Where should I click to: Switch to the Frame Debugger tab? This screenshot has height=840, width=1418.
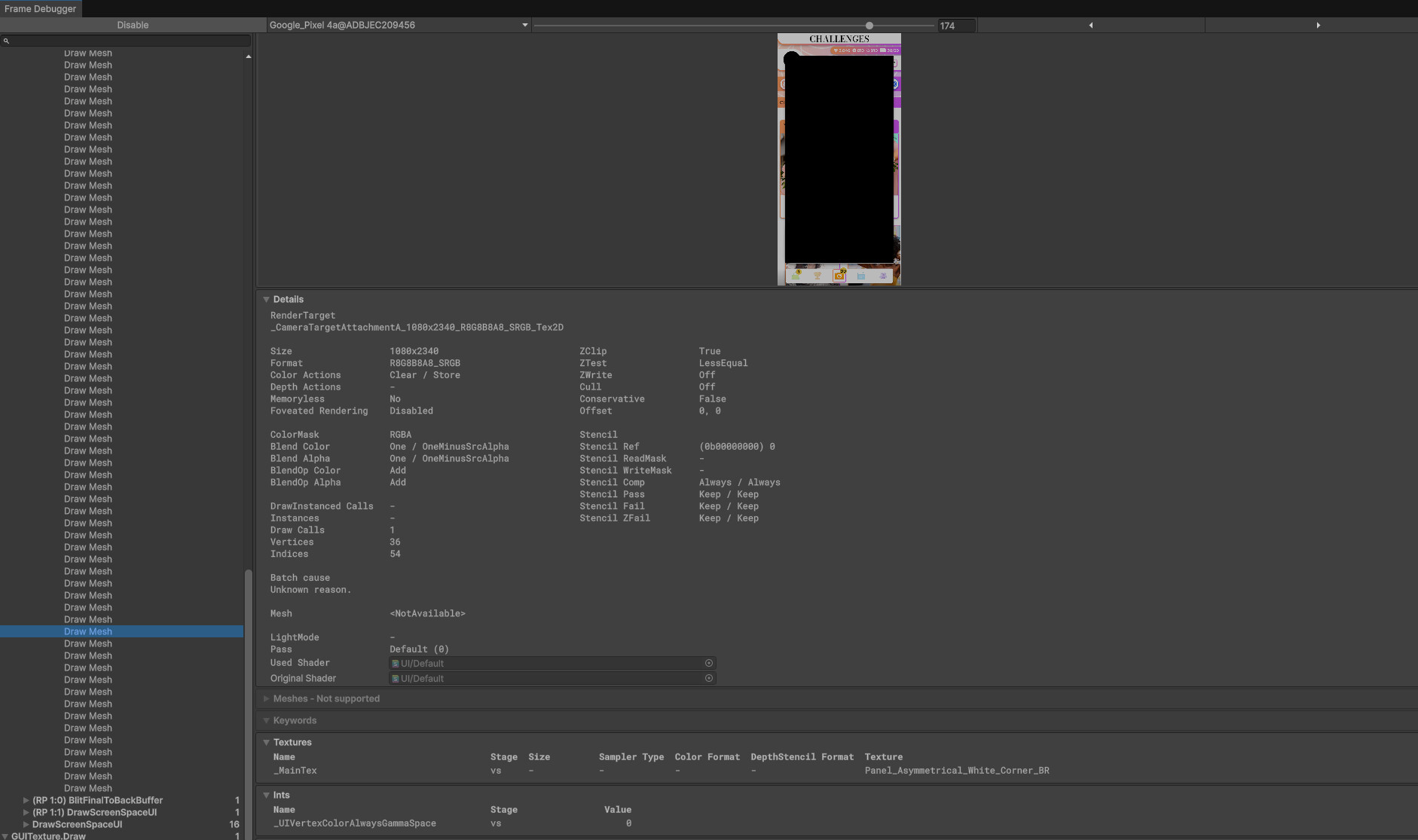[40, 8]
